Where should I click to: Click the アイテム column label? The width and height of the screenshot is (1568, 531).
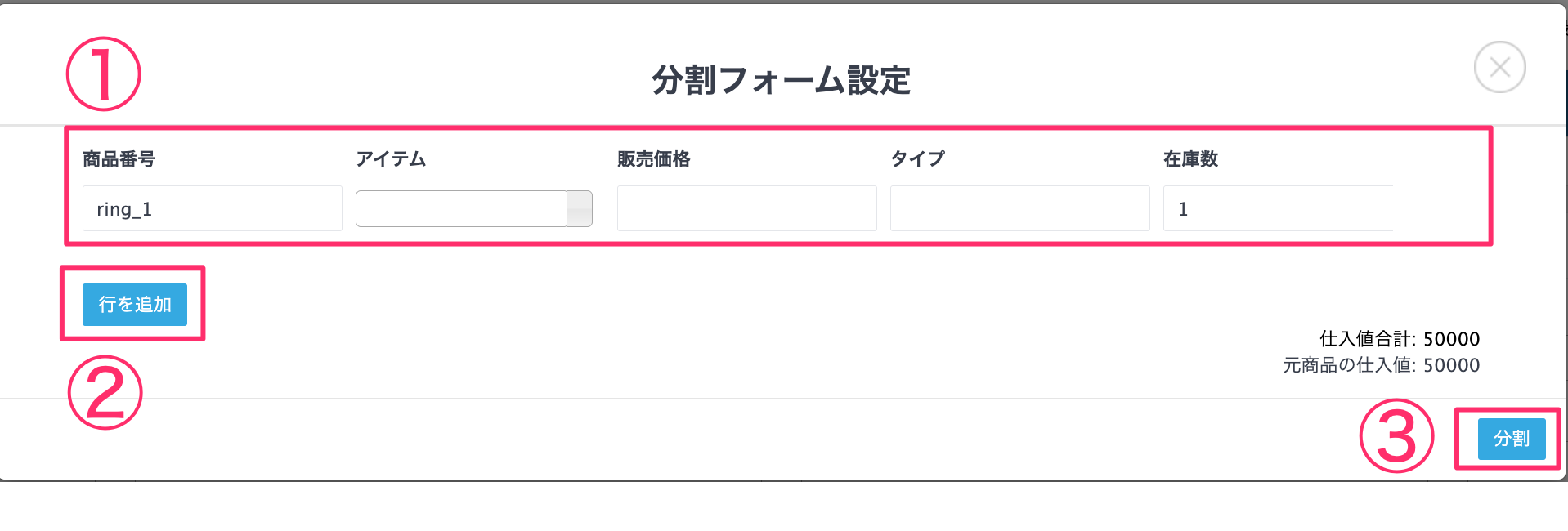tap(391, 159)
